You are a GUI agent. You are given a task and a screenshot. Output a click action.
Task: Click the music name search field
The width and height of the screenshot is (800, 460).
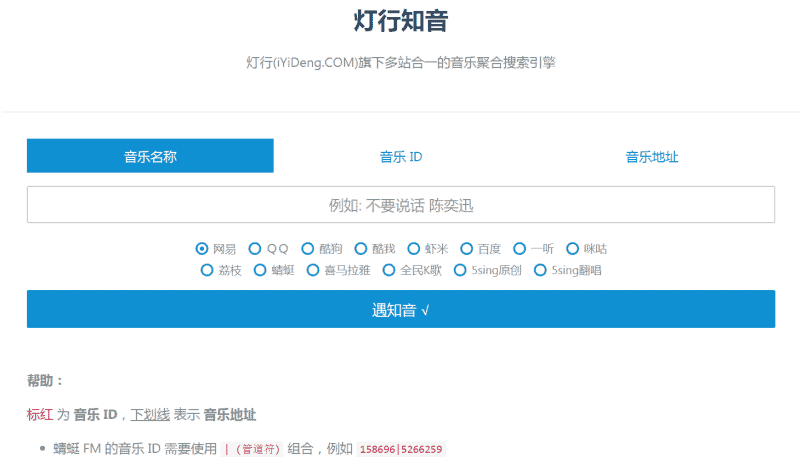[400, 205]
